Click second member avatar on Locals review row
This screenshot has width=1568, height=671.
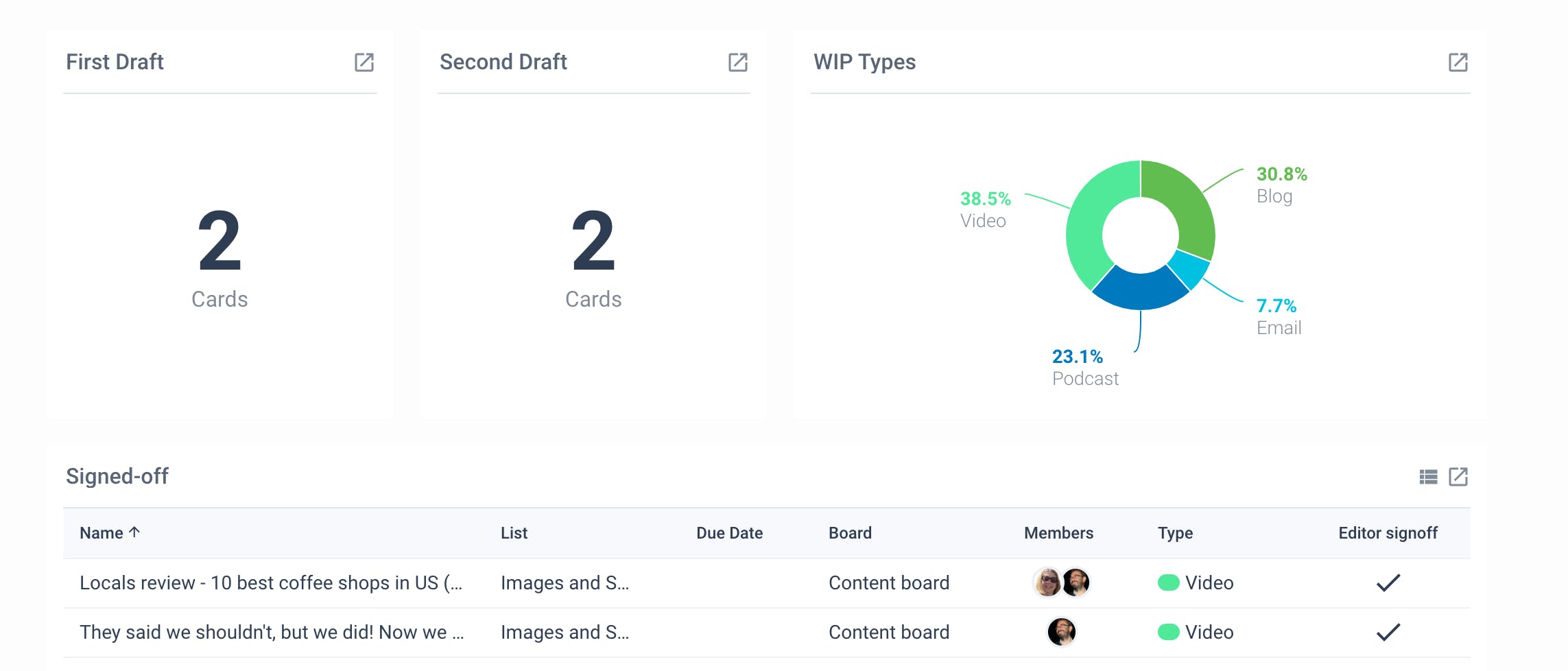pos(1076,582)
